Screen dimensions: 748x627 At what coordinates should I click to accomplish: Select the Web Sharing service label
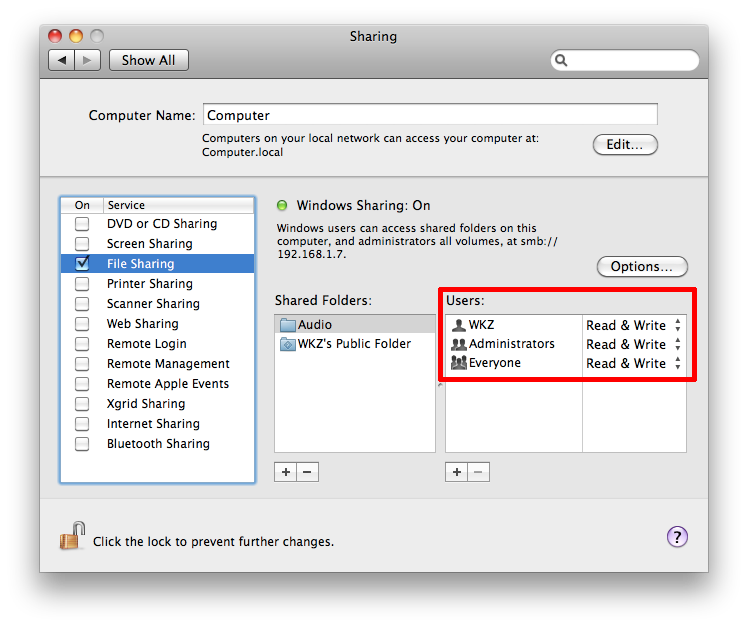pos(143,324)
